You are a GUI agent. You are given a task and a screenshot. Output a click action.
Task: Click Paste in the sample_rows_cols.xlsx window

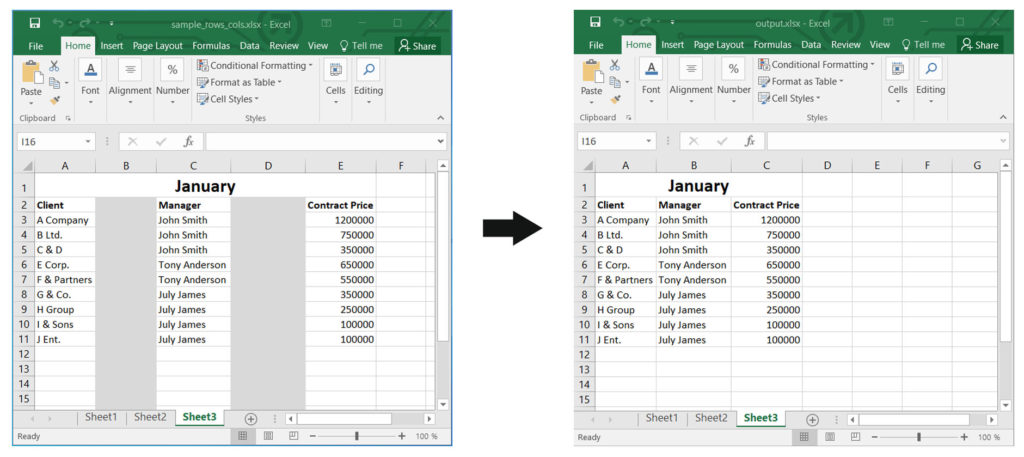(31, 78)
